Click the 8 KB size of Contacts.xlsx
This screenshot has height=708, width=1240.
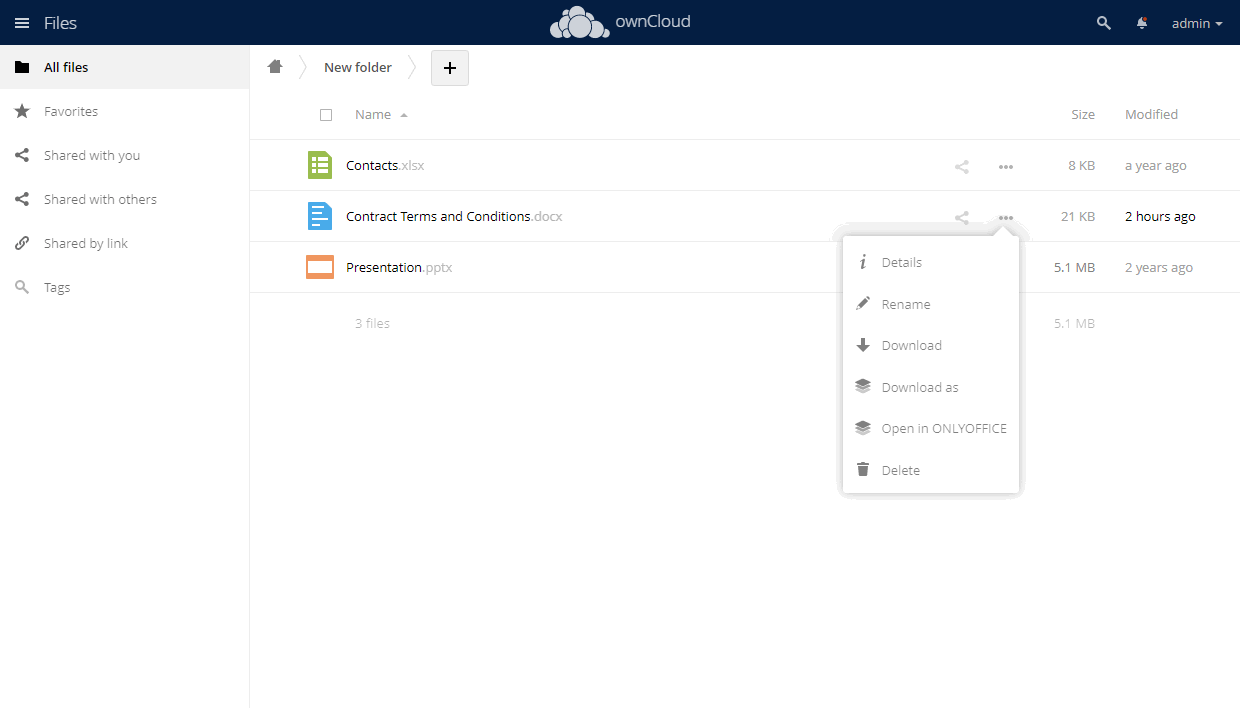(x=1081, y=166)
